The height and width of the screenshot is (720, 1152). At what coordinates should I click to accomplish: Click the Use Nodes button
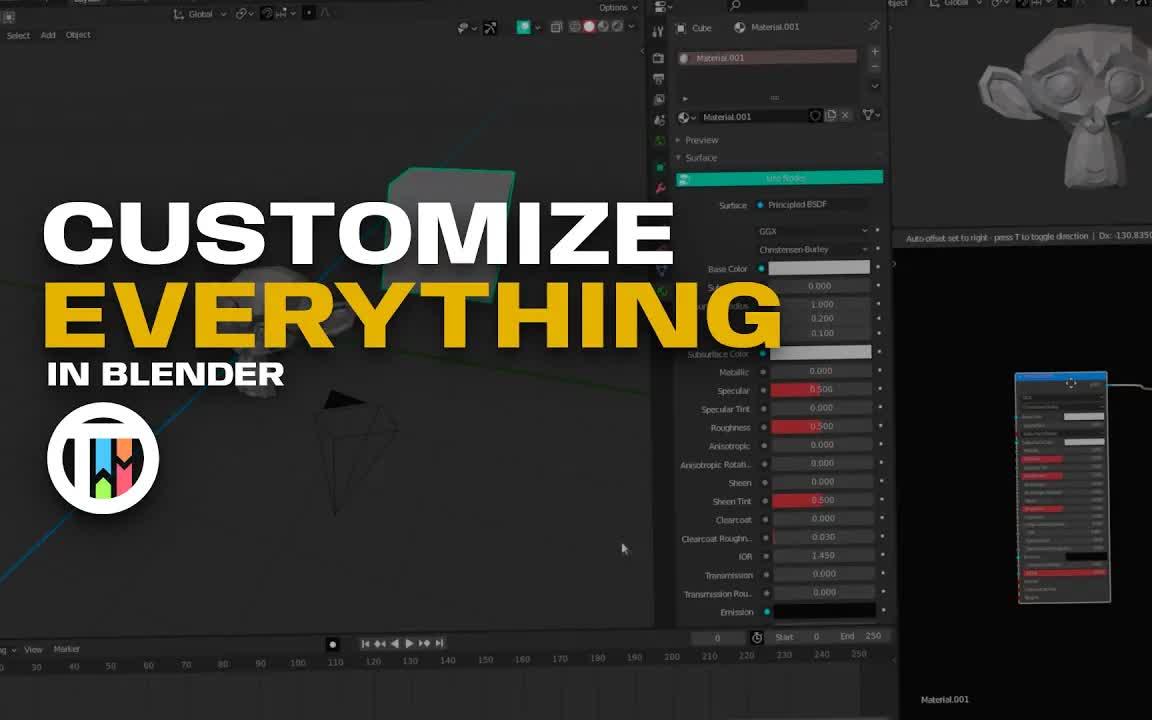coord(785,177)
